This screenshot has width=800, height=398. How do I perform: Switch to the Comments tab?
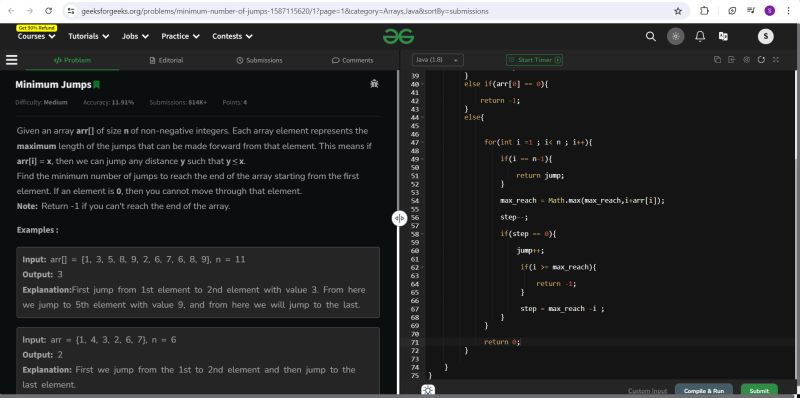[353, 60]
